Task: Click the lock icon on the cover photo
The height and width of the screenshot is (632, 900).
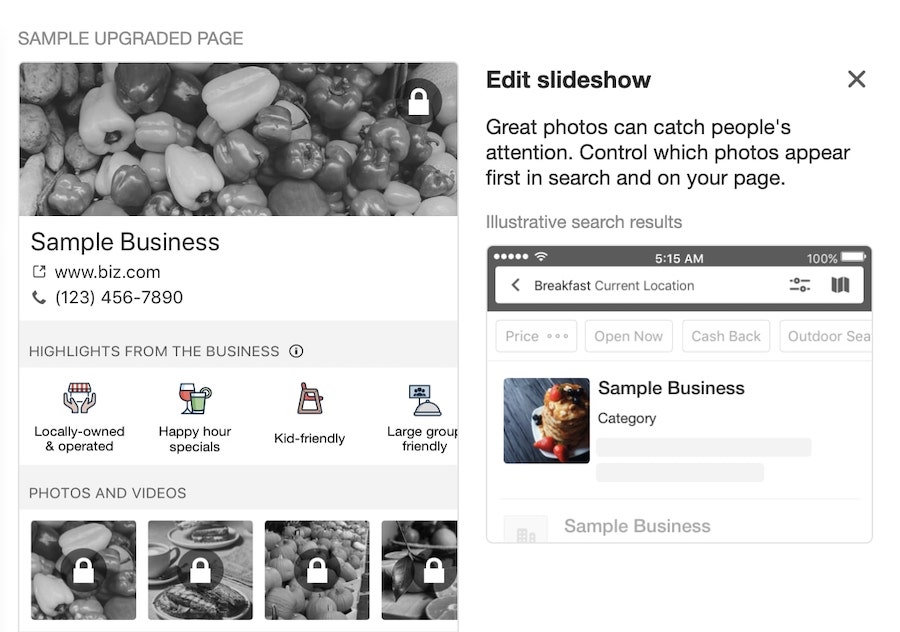Action: 417,103
